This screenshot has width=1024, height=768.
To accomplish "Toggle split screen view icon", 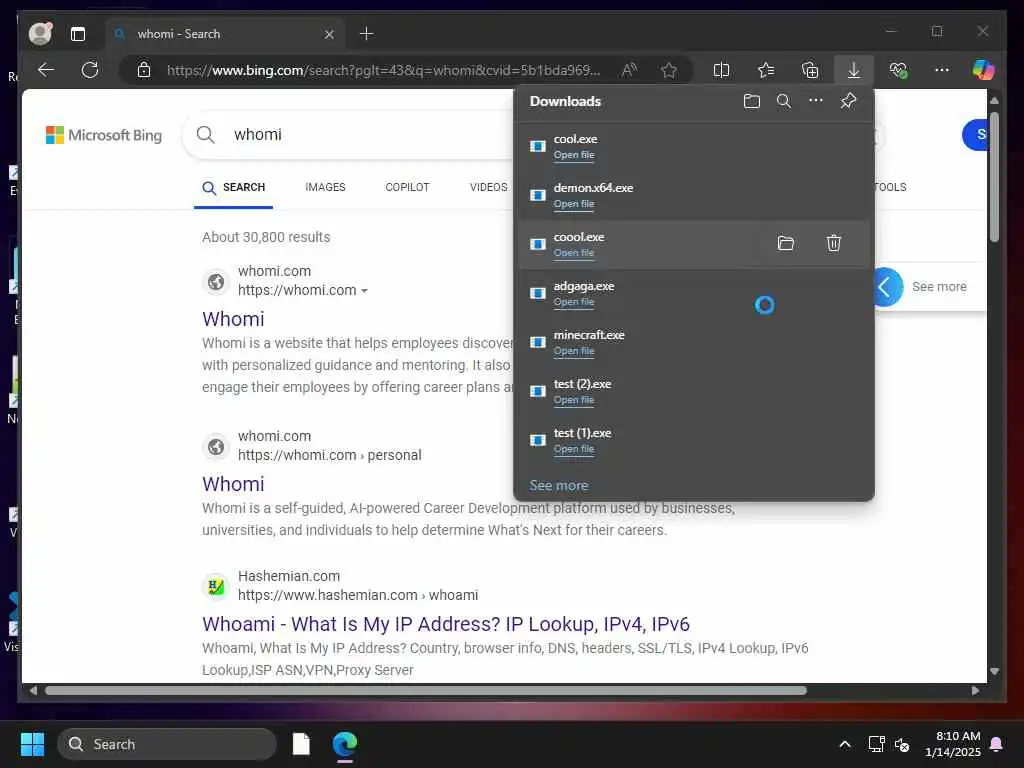I will click(x=721, y=70).
